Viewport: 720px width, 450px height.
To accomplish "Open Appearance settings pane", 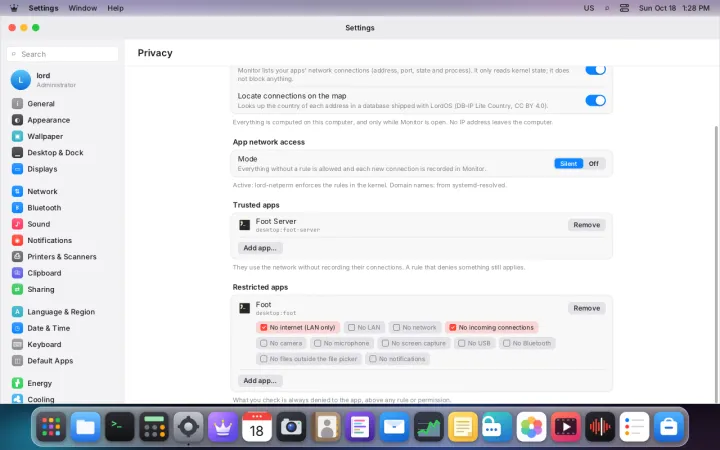I will (62, 120).
